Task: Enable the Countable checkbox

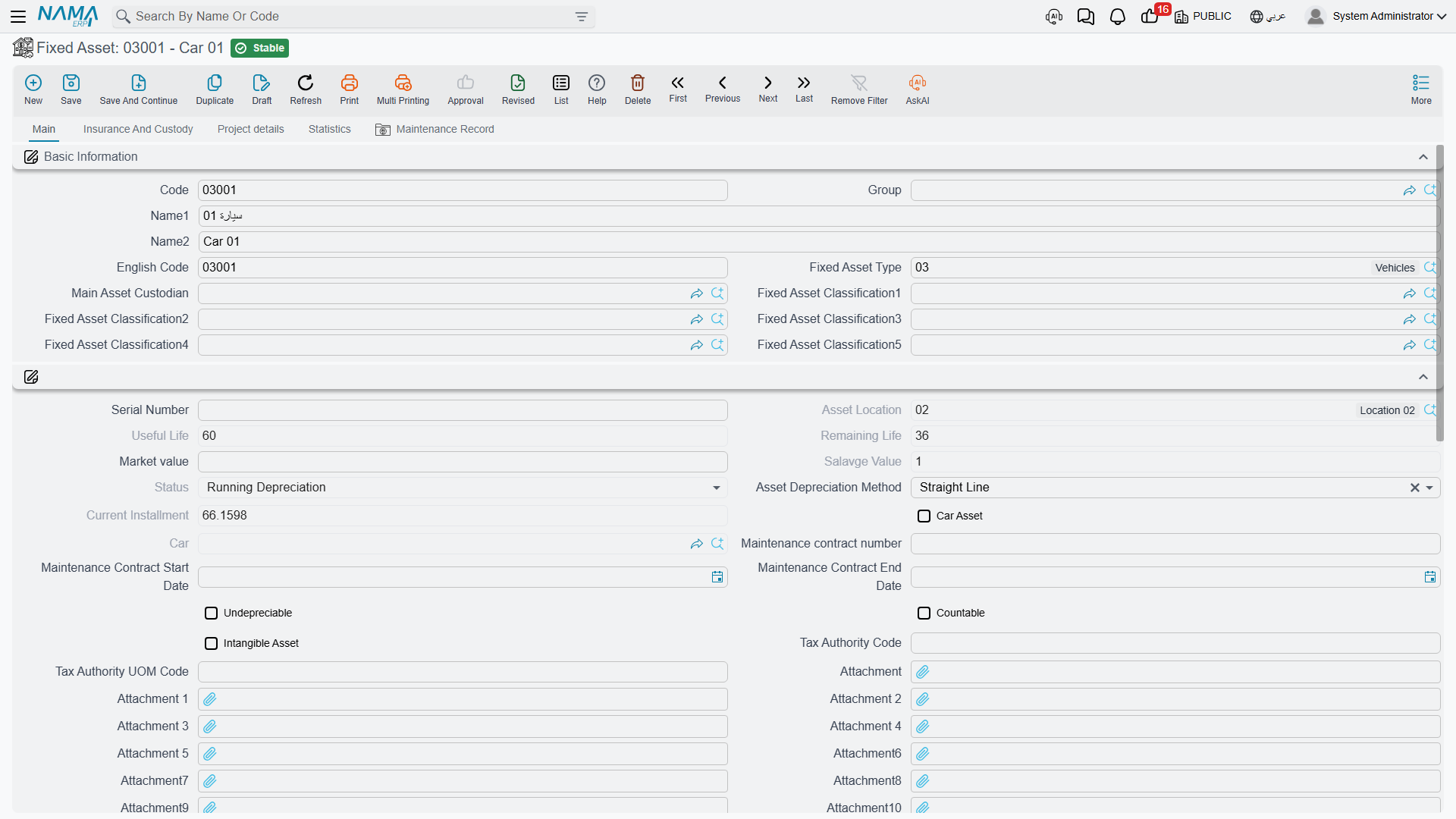Action: pyautogui.click(x=924, y=613)
